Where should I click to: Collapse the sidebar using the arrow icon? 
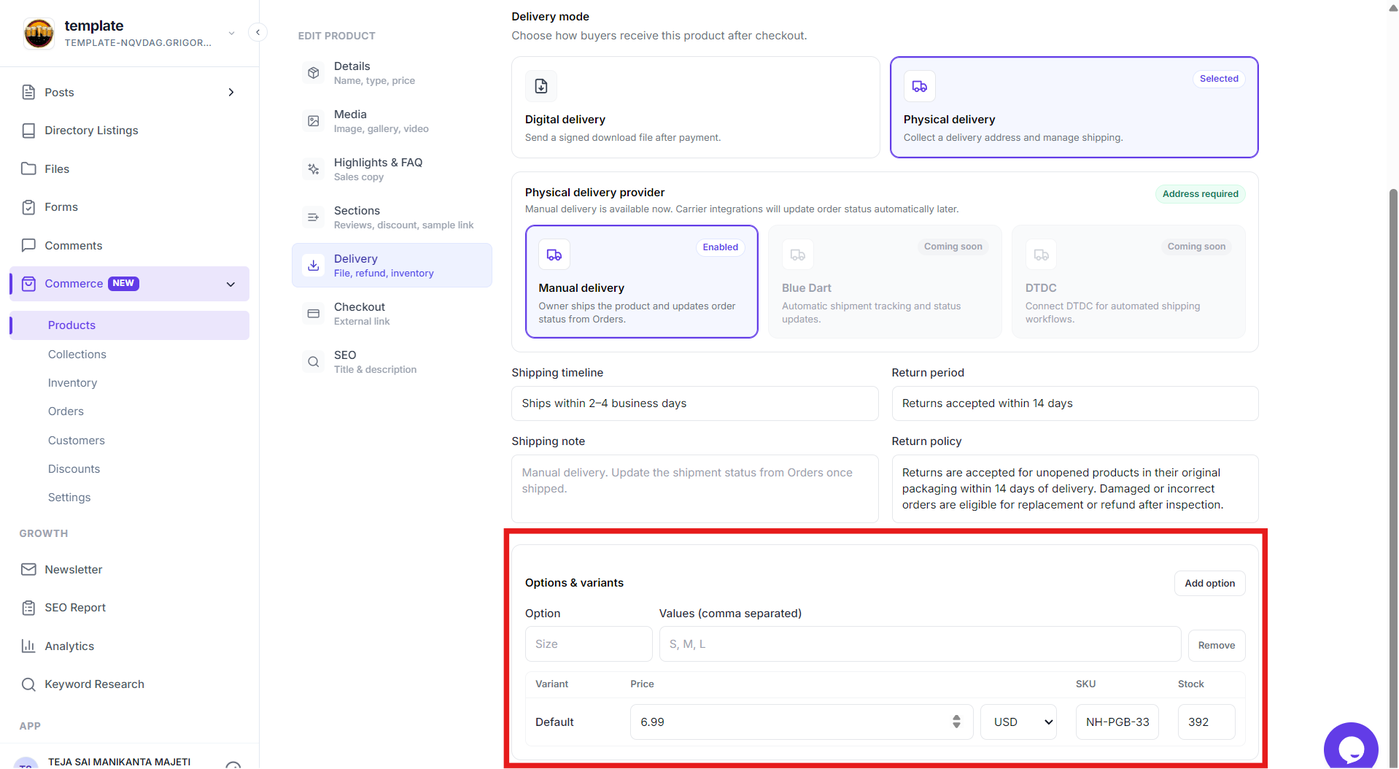[257, 32]
